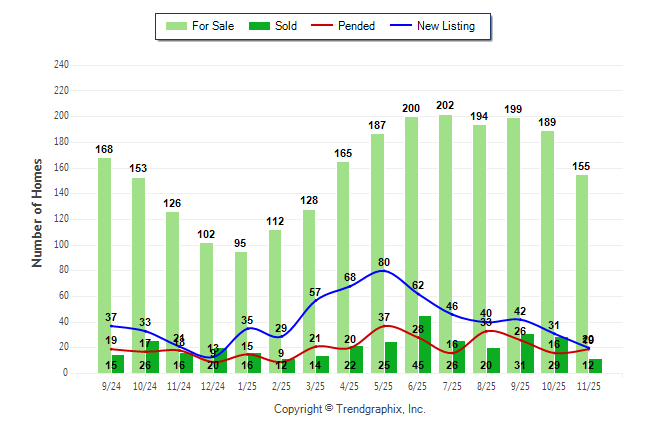Click the Copyright Trendgraphix, Inc. text

349,409
